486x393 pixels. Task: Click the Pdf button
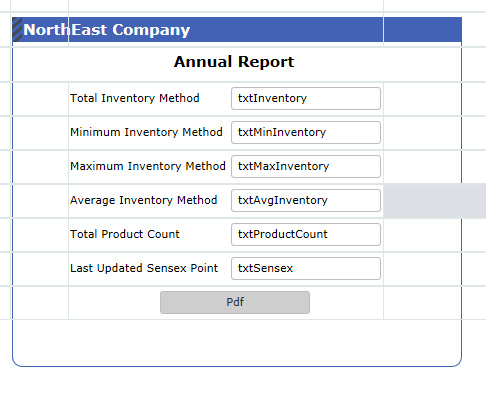click(x=235, y=302)
